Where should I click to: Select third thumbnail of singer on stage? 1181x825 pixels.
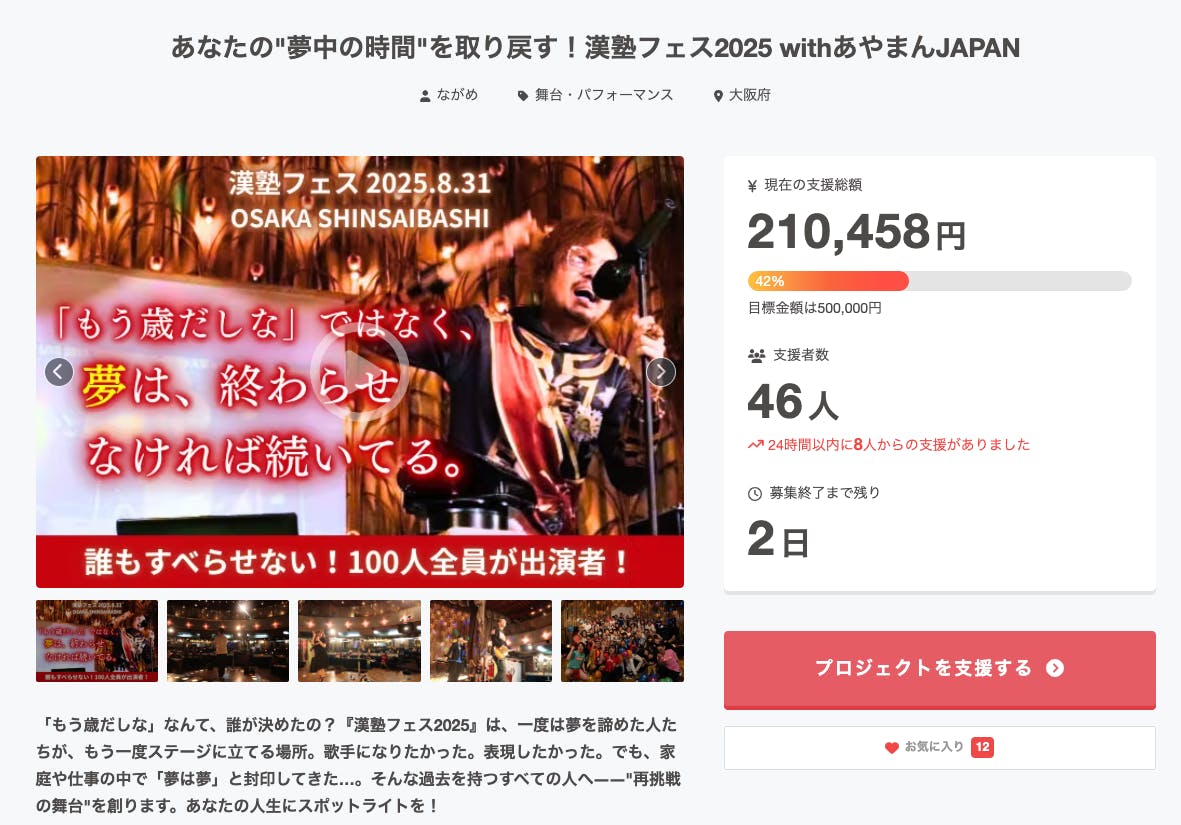tap(359, 641)
